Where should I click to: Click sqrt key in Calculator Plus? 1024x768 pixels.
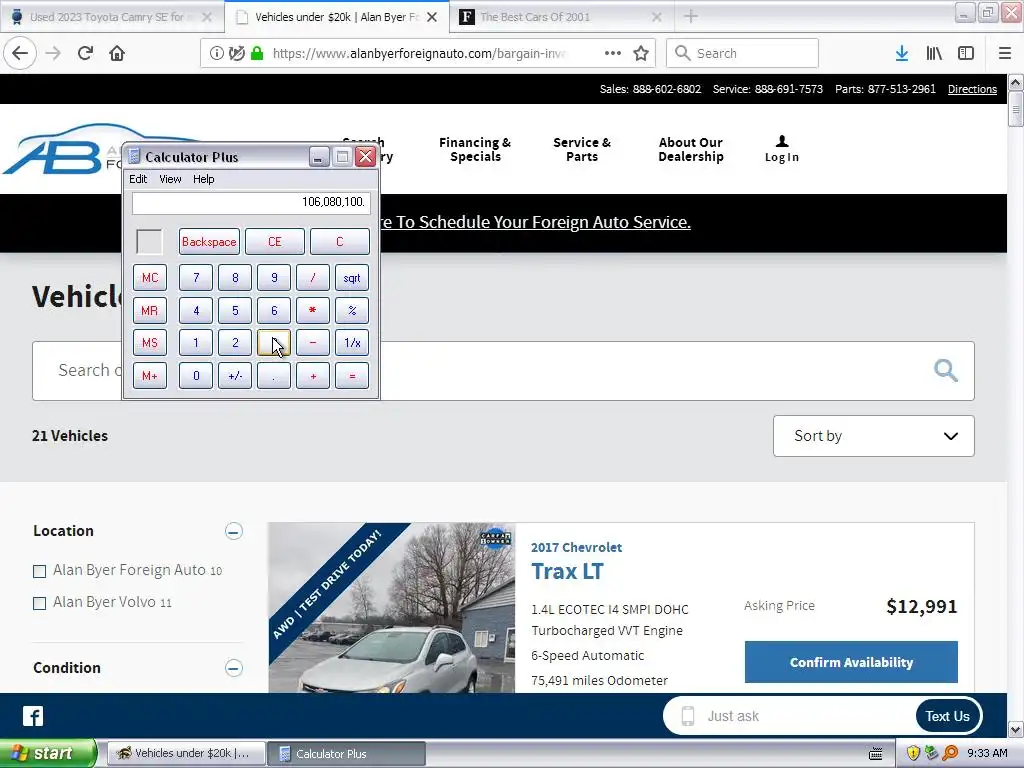click(352, 278)
